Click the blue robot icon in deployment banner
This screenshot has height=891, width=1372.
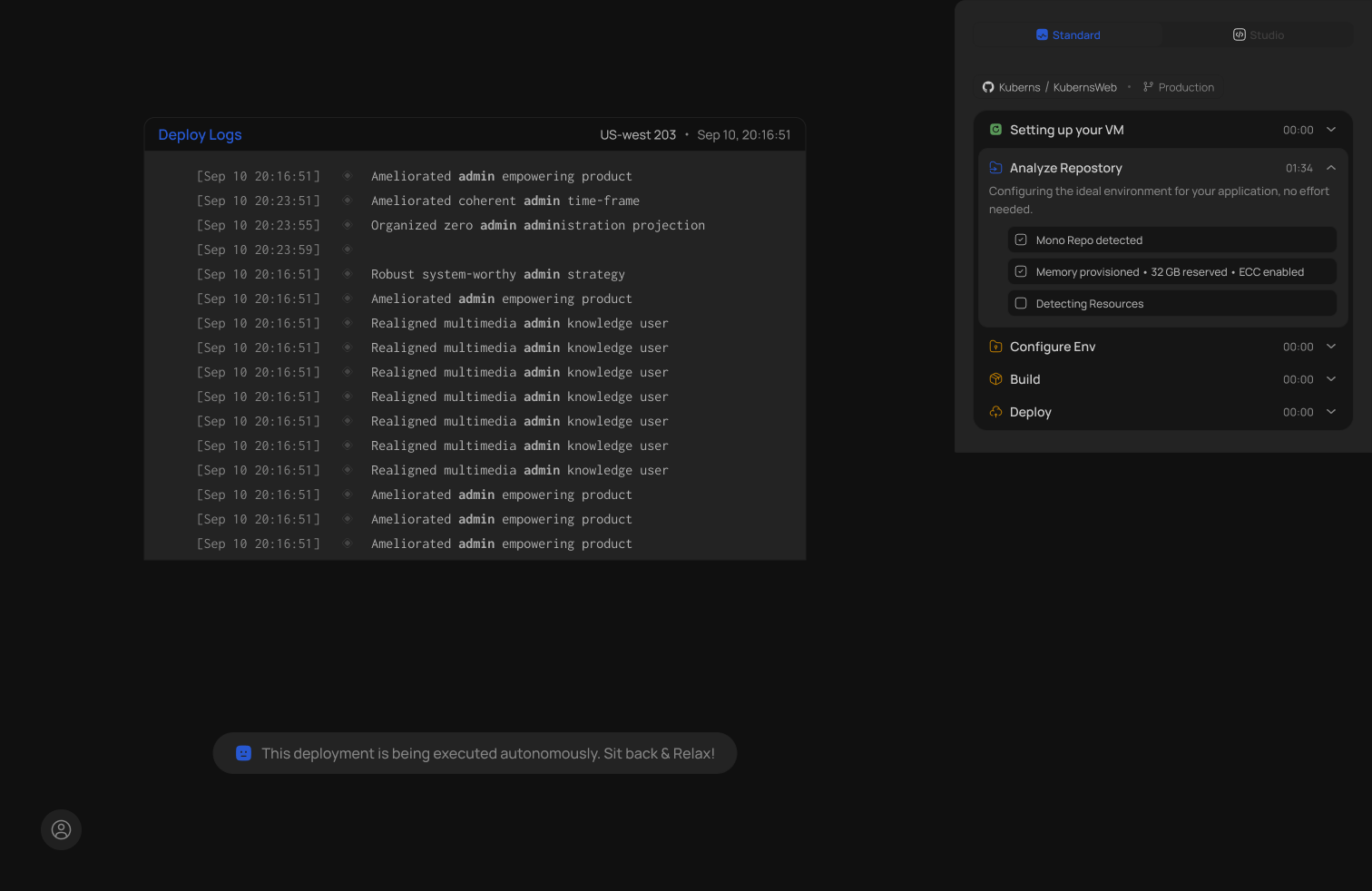coord(243,753)
